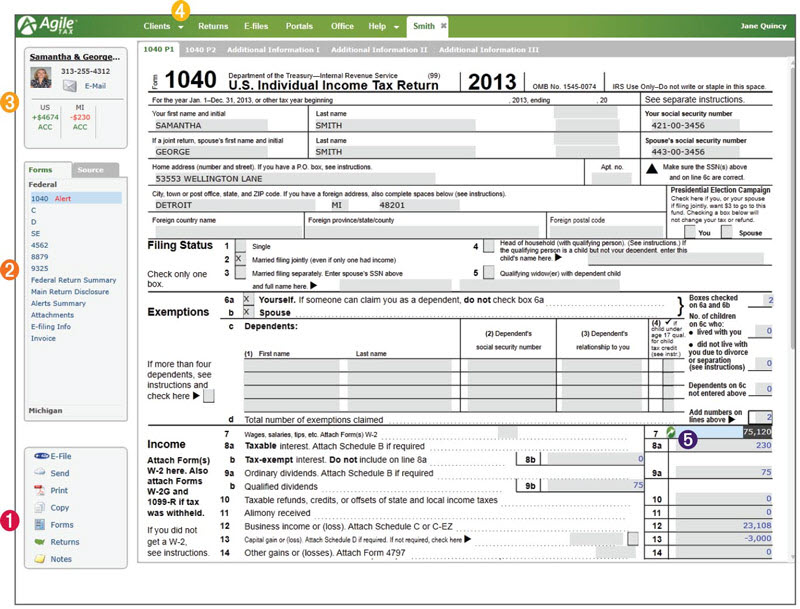The width and height of the screenshot is (800, 609).
Task: Open the Help dropdown arrow
Action: point(396,27)
